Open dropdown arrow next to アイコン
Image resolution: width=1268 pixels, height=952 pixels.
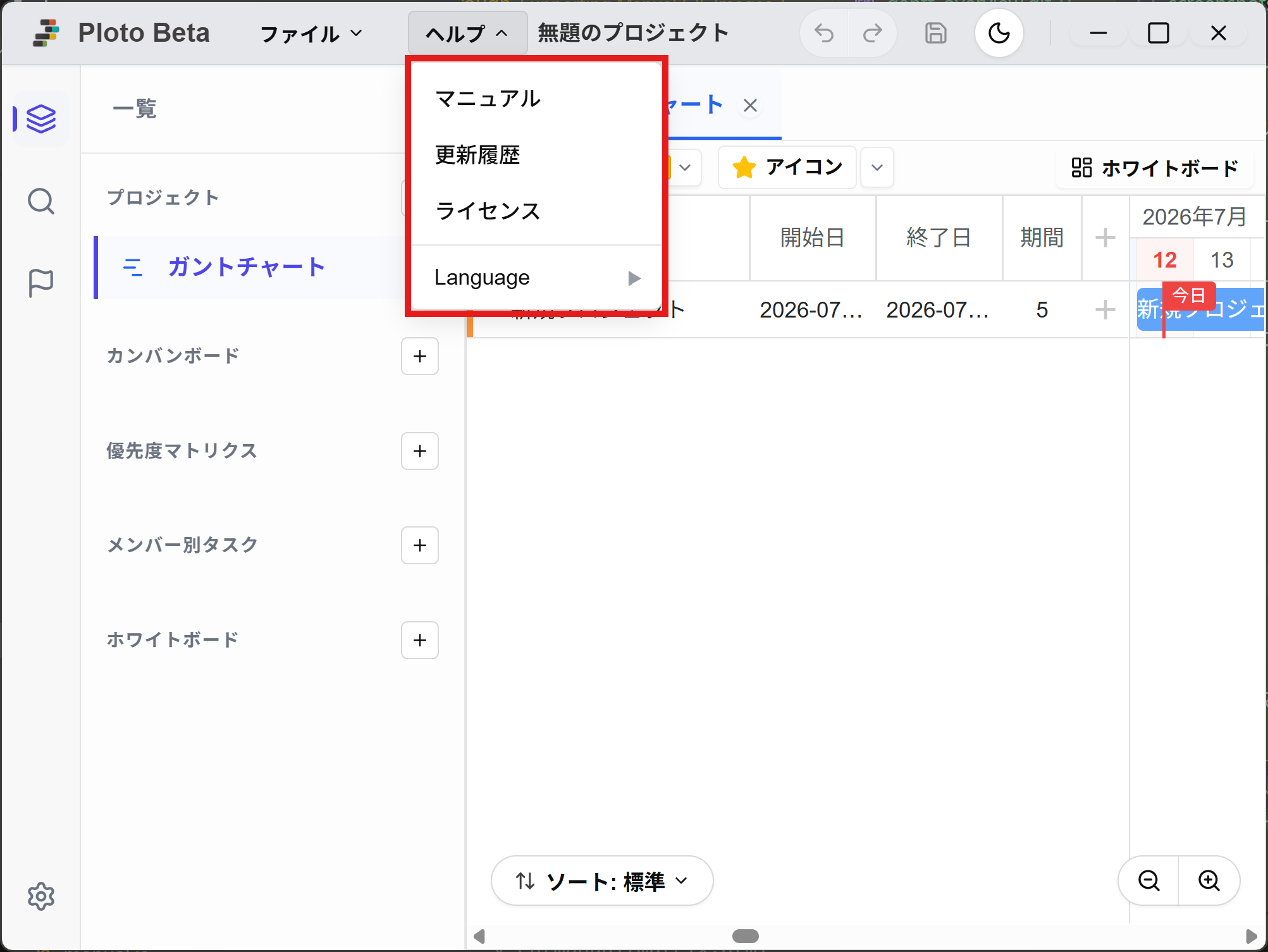pyautogui.click(x=877, y=168)
